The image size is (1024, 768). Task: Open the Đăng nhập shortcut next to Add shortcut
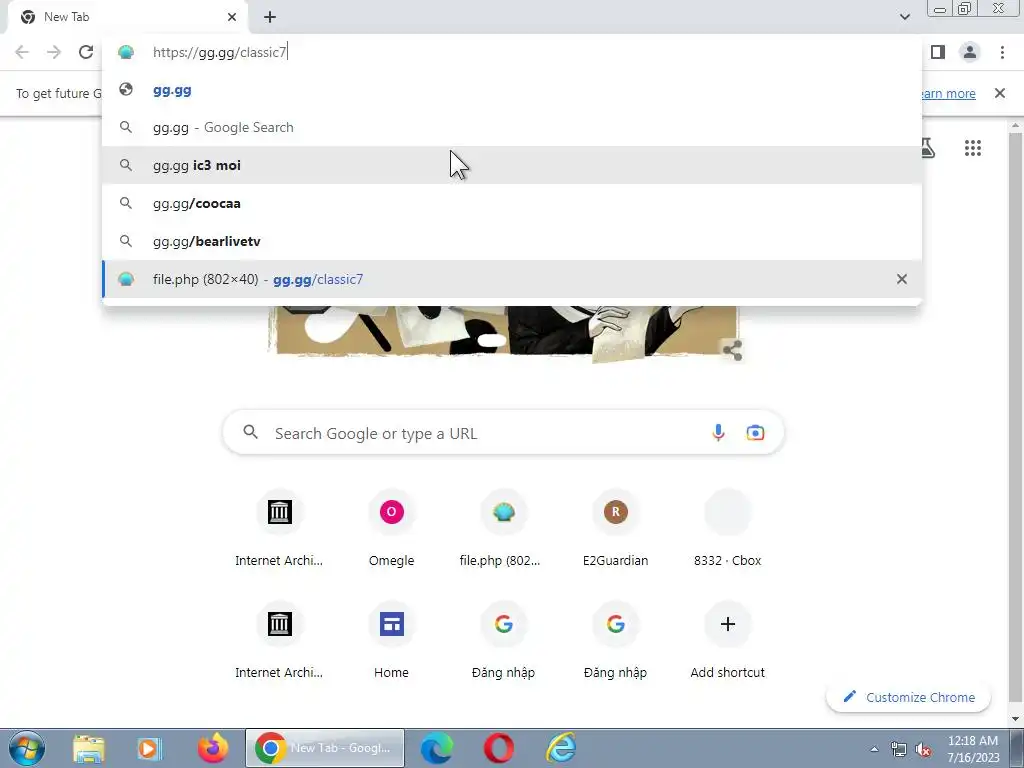pyautogui.click(x=615, y=641)
